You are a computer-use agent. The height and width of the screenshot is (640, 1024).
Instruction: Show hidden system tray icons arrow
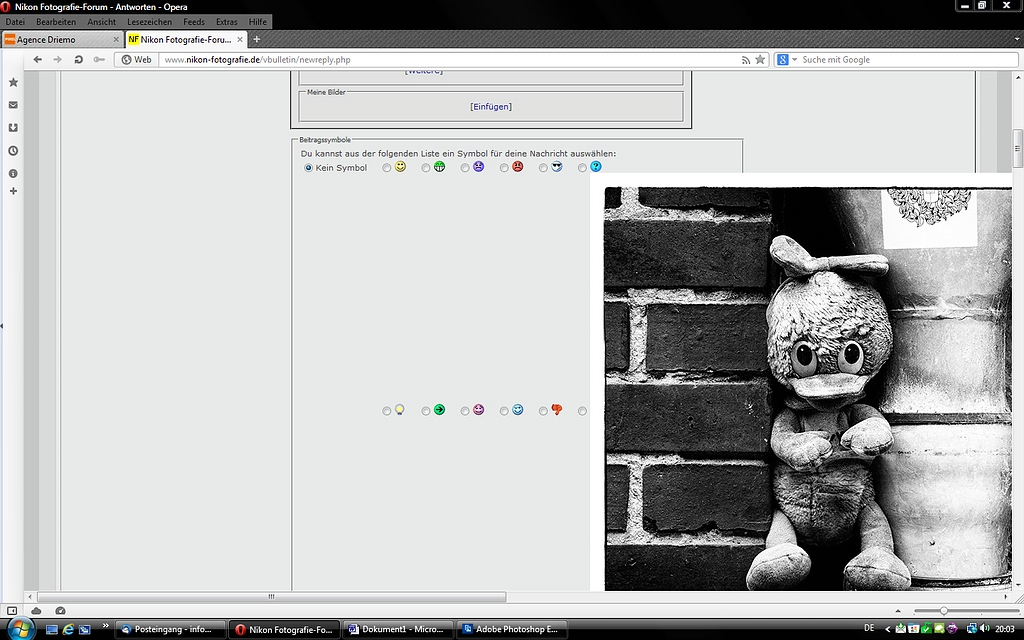click(x=888, y=628)
